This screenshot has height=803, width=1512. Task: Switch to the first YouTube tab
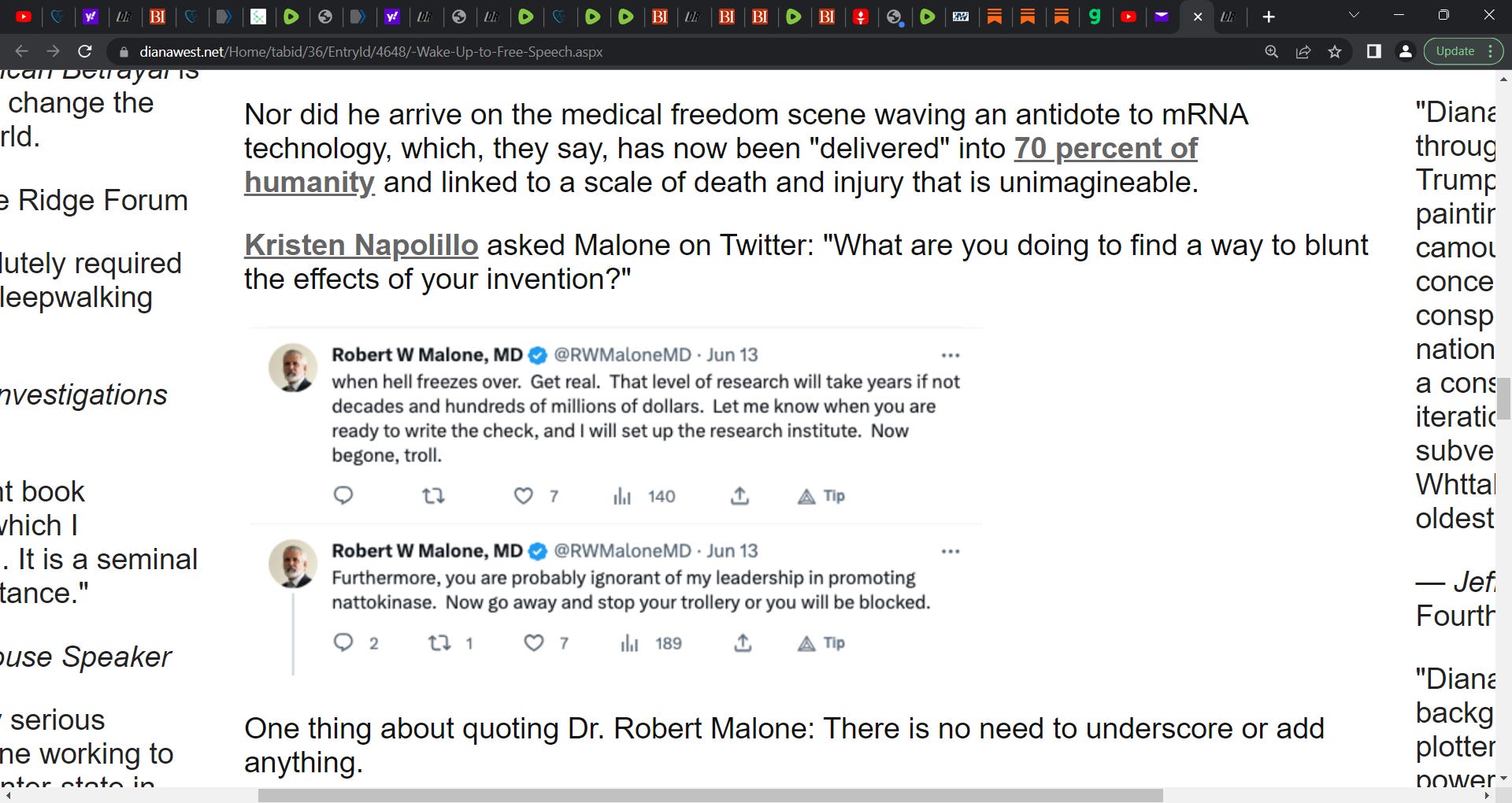click(24, 17)
